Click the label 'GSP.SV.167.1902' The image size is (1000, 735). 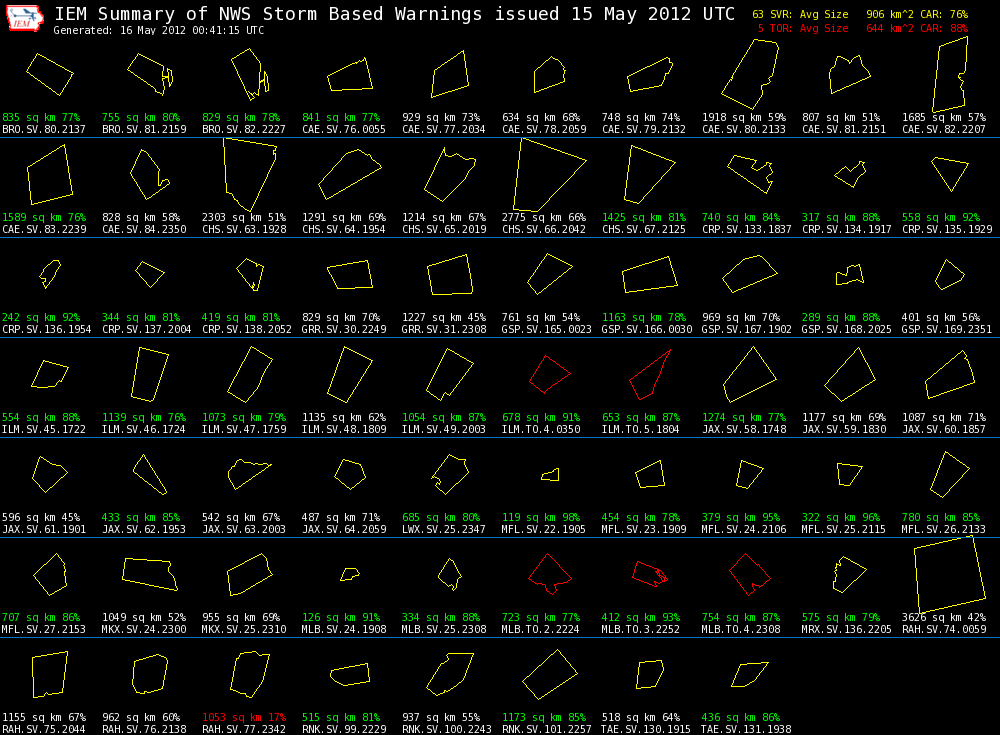pyautogui.click(x=746, y=330)
